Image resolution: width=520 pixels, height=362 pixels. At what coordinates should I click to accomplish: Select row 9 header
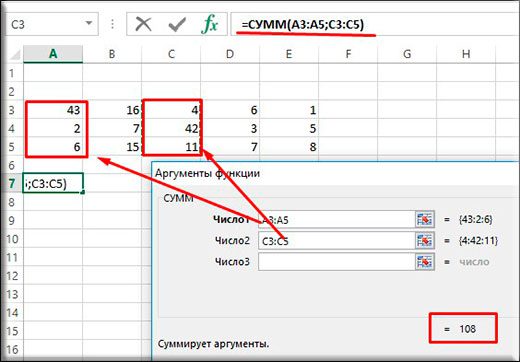[x=12, y=220]
